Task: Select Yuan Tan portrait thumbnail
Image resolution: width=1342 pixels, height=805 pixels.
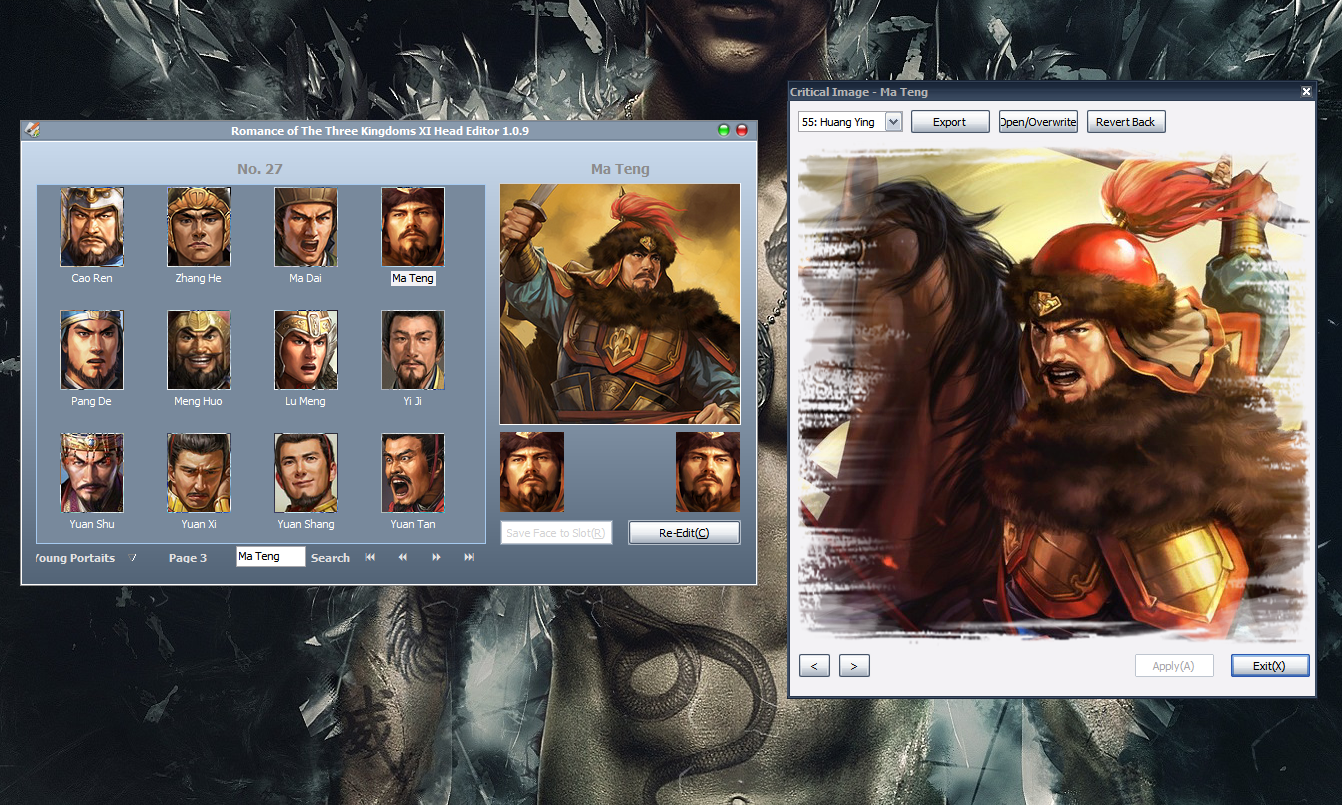Action: [413, 473]
